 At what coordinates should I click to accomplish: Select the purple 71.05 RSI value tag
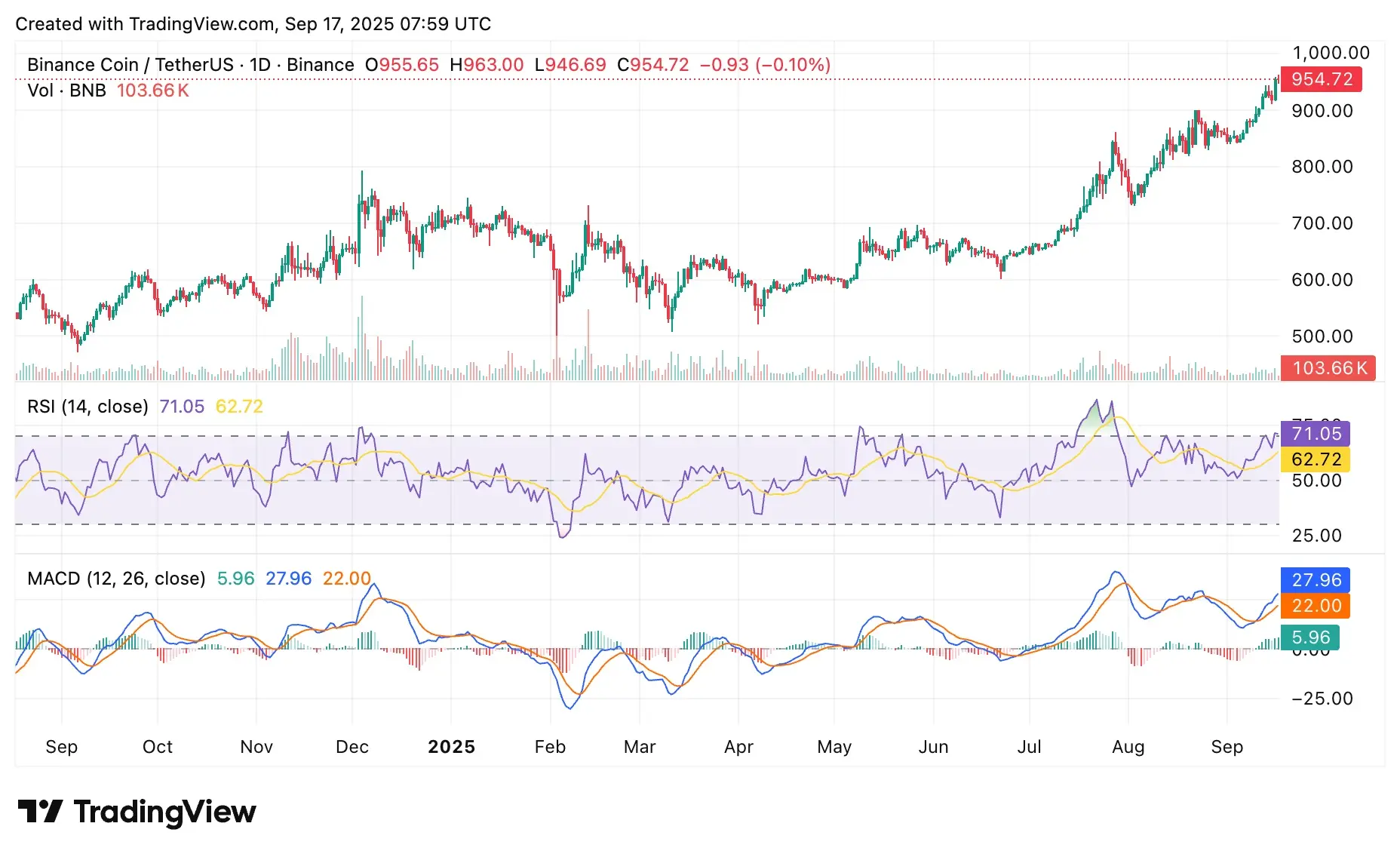[x=1316, y=434]
